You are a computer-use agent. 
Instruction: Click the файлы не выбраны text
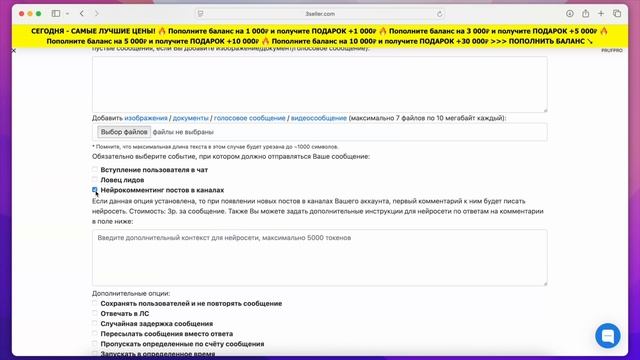(x=183, y=132)
